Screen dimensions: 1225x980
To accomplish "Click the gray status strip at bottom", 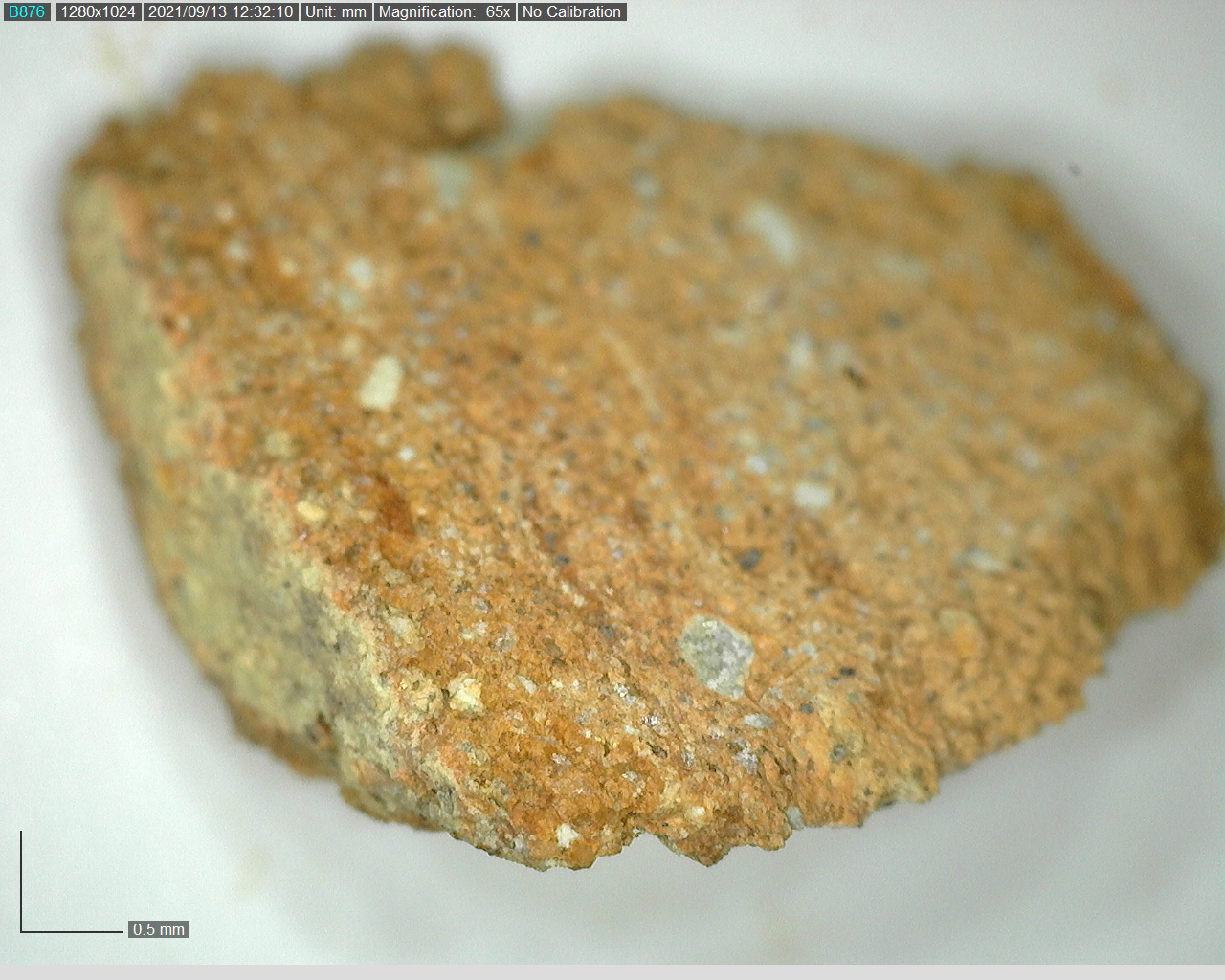I will (x=612, y=972).
